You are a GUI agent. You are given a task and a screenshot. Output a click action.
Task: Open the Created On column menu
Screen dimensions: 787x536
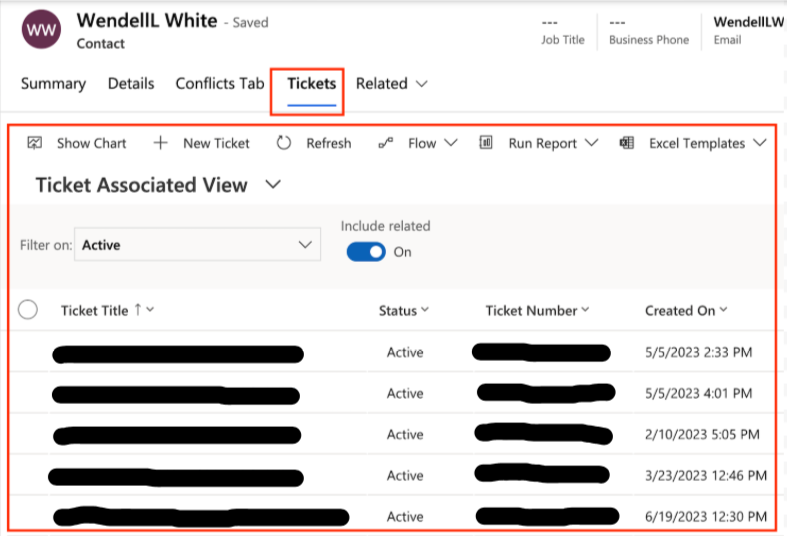click(723, 310)
